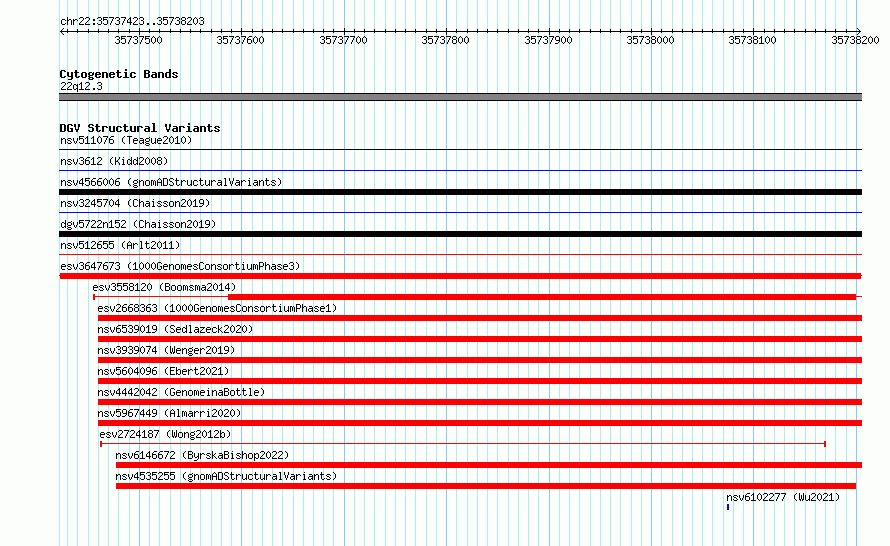Viewport: 890px width, 546px height.
Task: Open dgv5722n152 (Chaisson2019) label
Action: coord(138,224)
